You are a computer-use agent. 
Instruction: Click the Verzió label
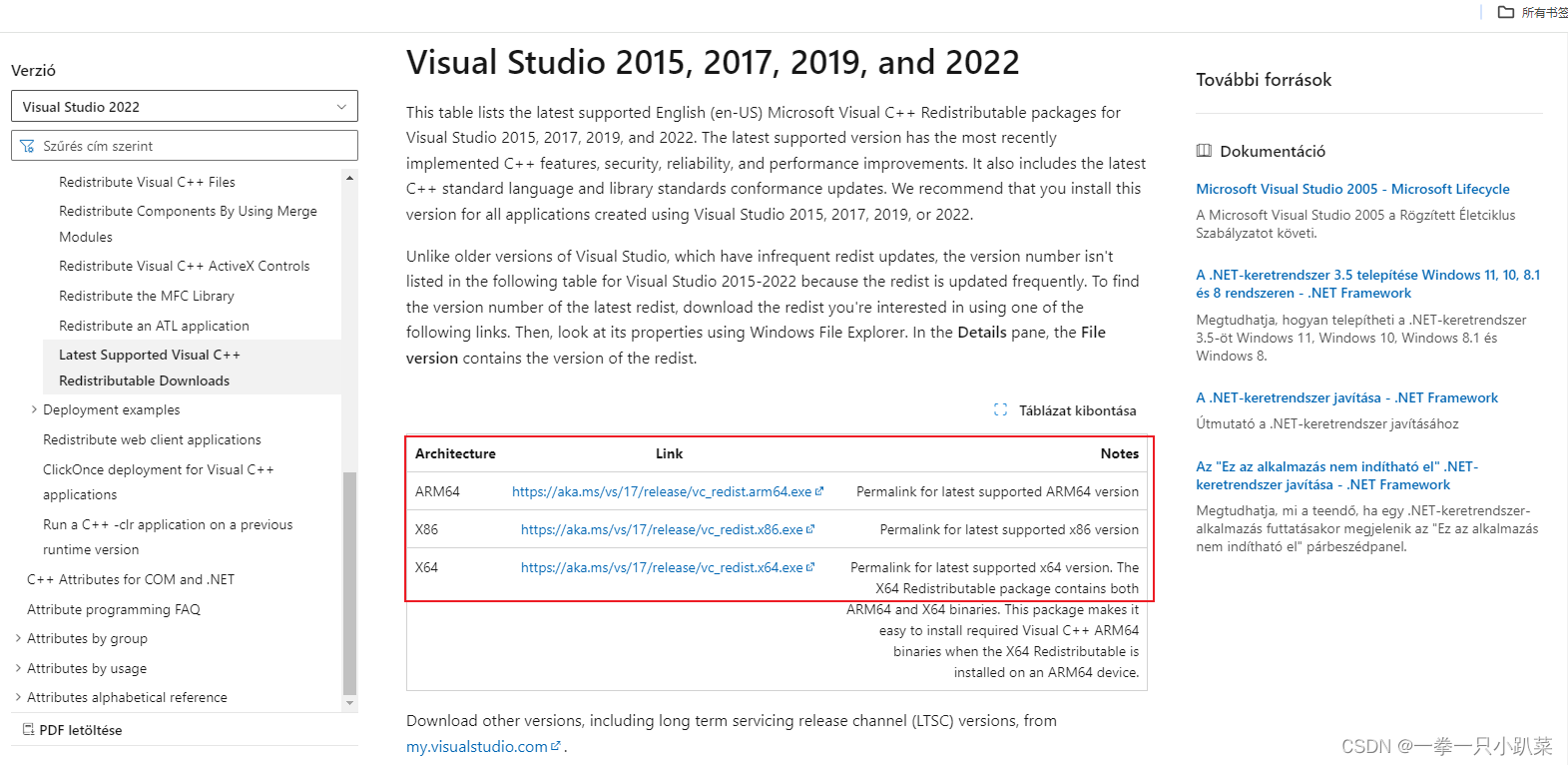[x=33, y=71]
